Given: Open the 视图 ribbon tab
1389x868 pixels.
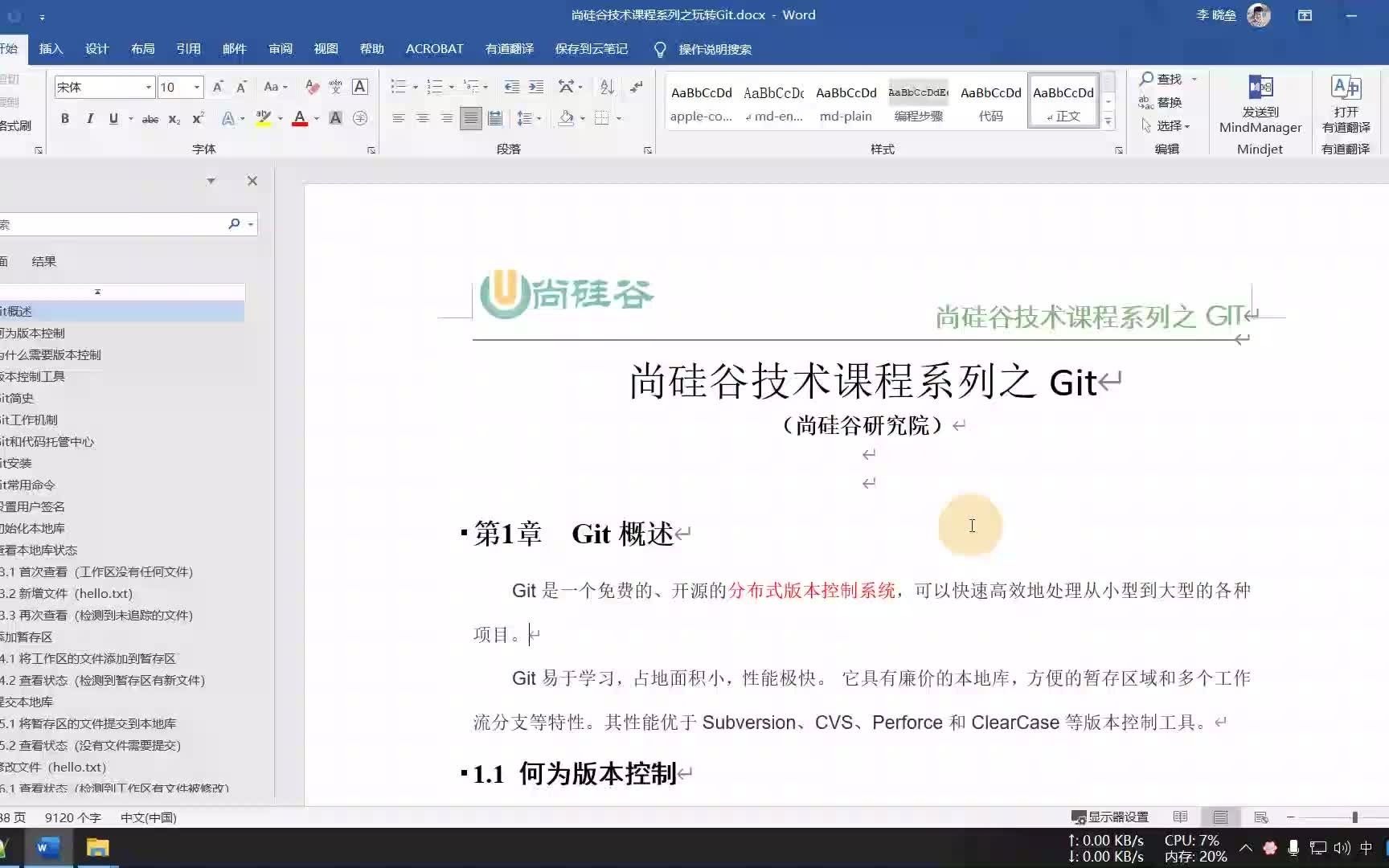Looking at the screenshot, I should (326, 49).
